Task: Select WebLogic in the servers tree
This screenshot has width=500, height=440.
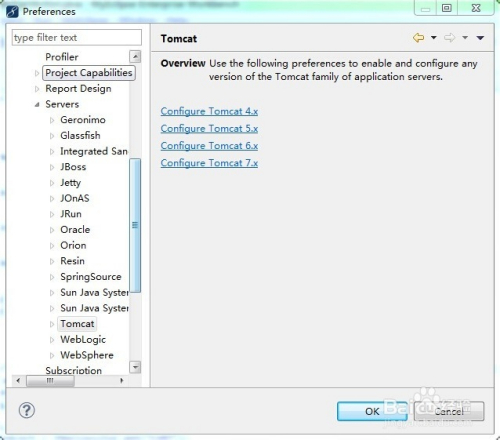Action: (83, 339)
